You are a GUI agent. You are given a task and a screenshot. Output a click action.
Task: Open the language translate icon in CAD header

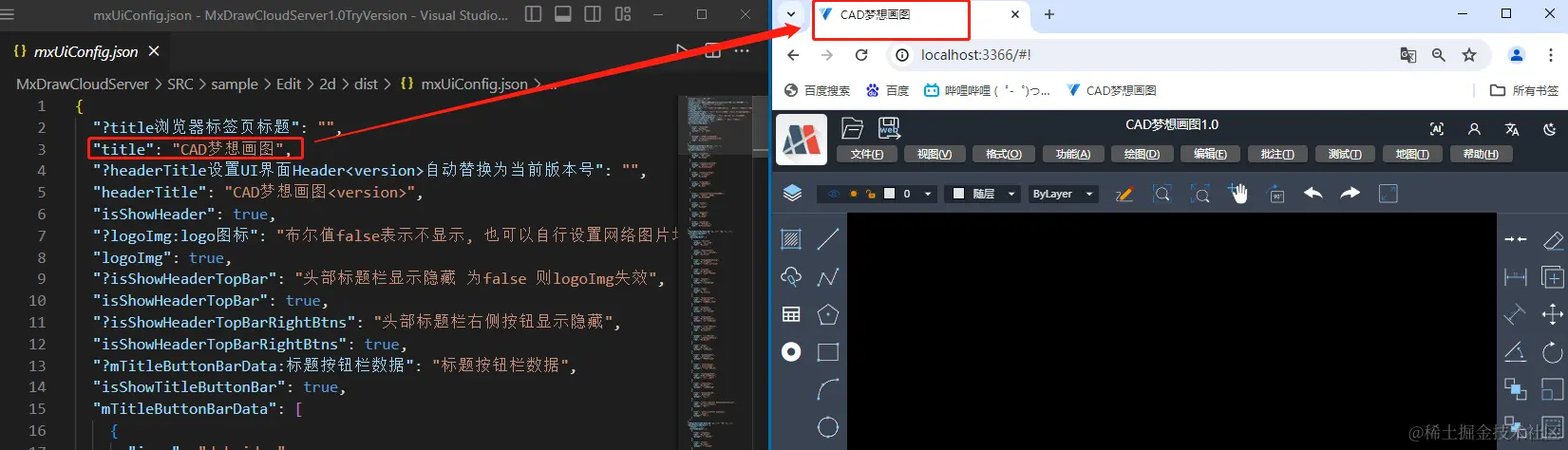pos(1512,129)
